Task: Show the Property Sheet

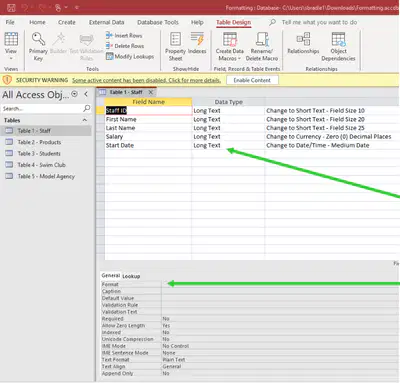Action: click(x=175, y=47)
